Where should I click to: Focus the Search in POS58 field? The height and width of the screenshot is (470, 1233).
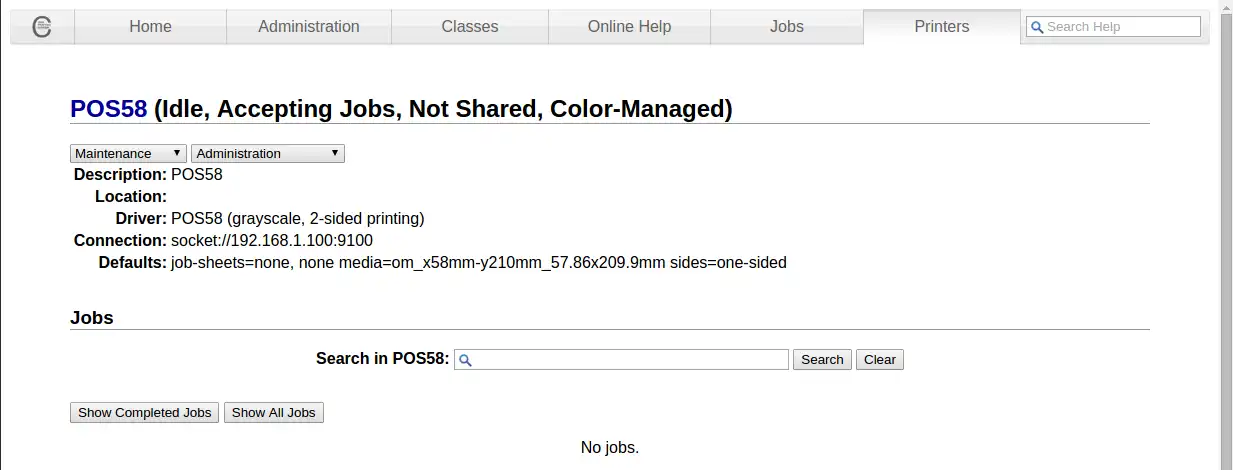(x=621, y=359)
